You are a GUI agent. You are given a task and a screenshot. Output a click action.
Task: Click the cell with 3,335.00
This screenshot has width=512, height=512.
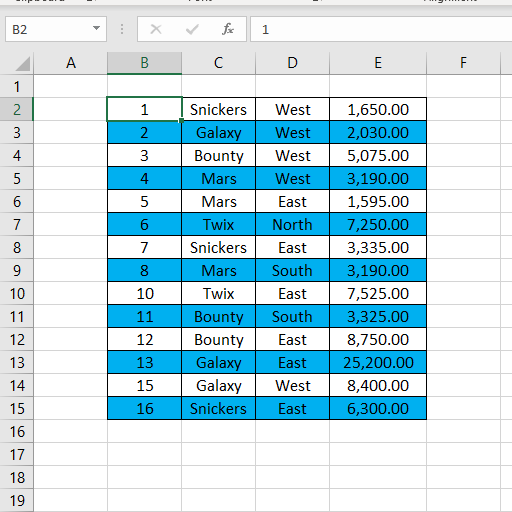point(378,247)
